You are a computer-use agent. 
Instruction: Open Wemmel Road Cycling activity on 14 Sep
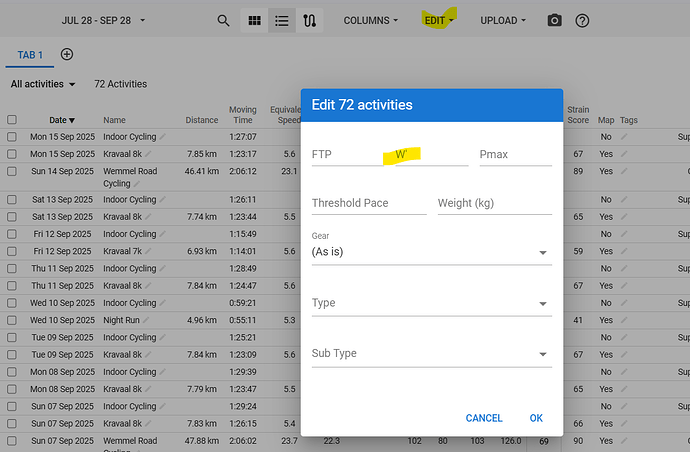[x=130, y=177]
